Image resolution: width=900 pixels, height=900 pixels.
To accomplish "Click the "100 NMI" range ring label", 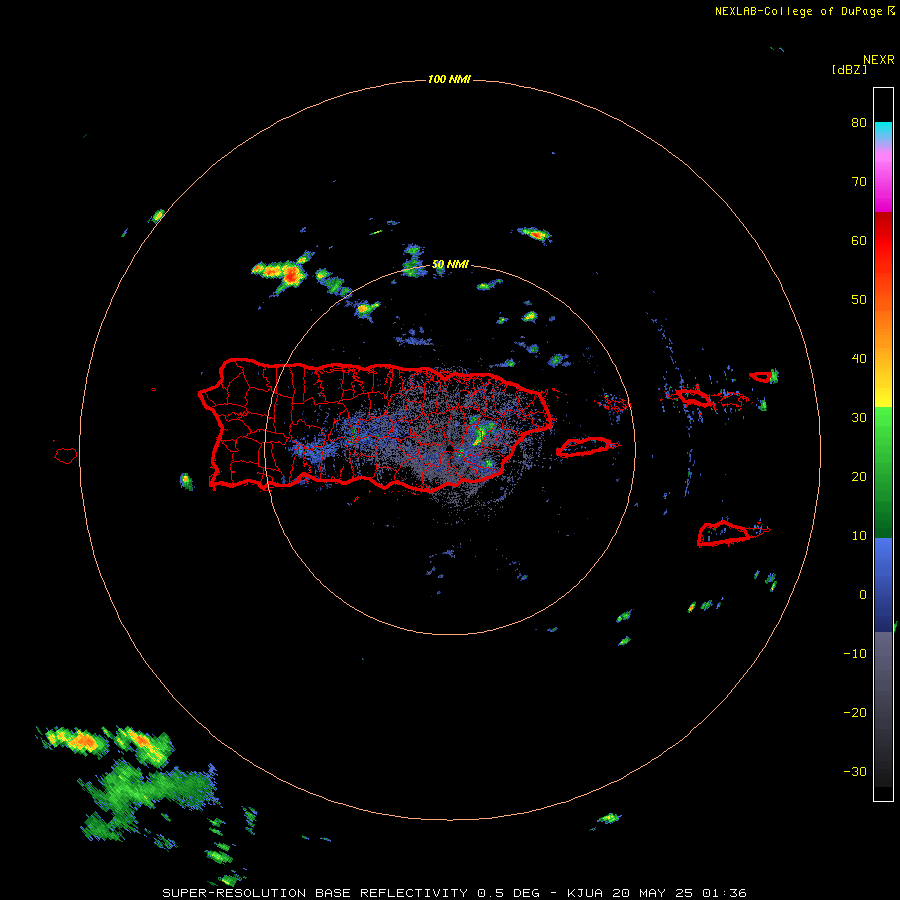I will click(x=449, y=79).
